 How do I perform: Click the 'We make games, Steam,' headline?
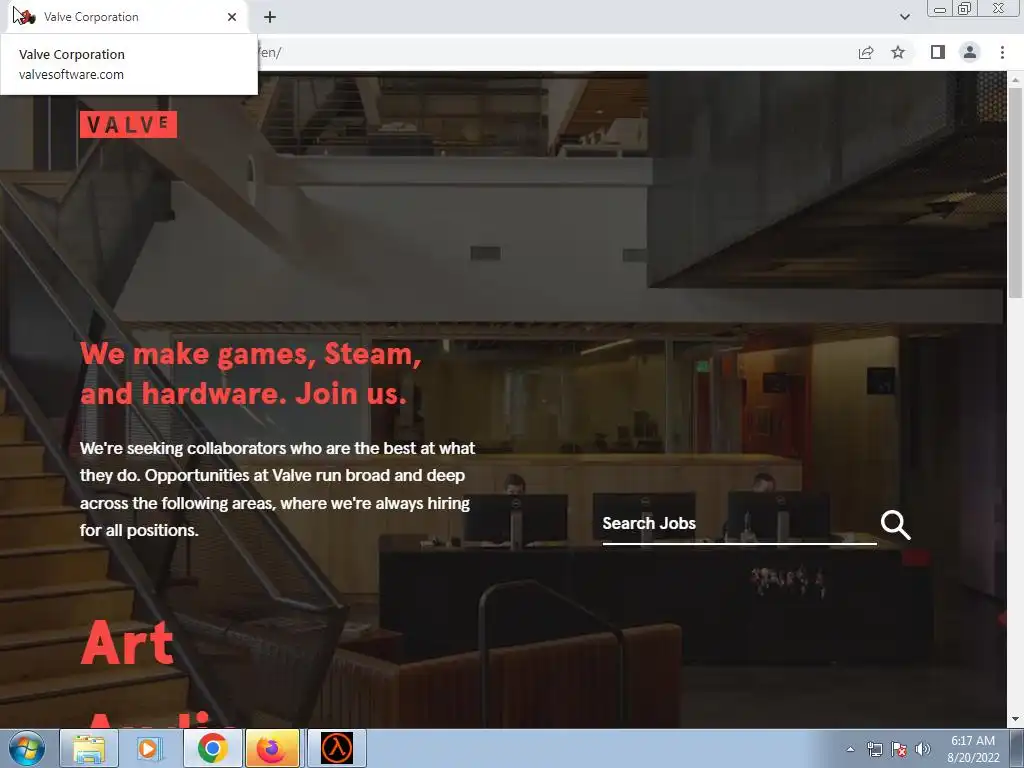(x=251, y=354)
